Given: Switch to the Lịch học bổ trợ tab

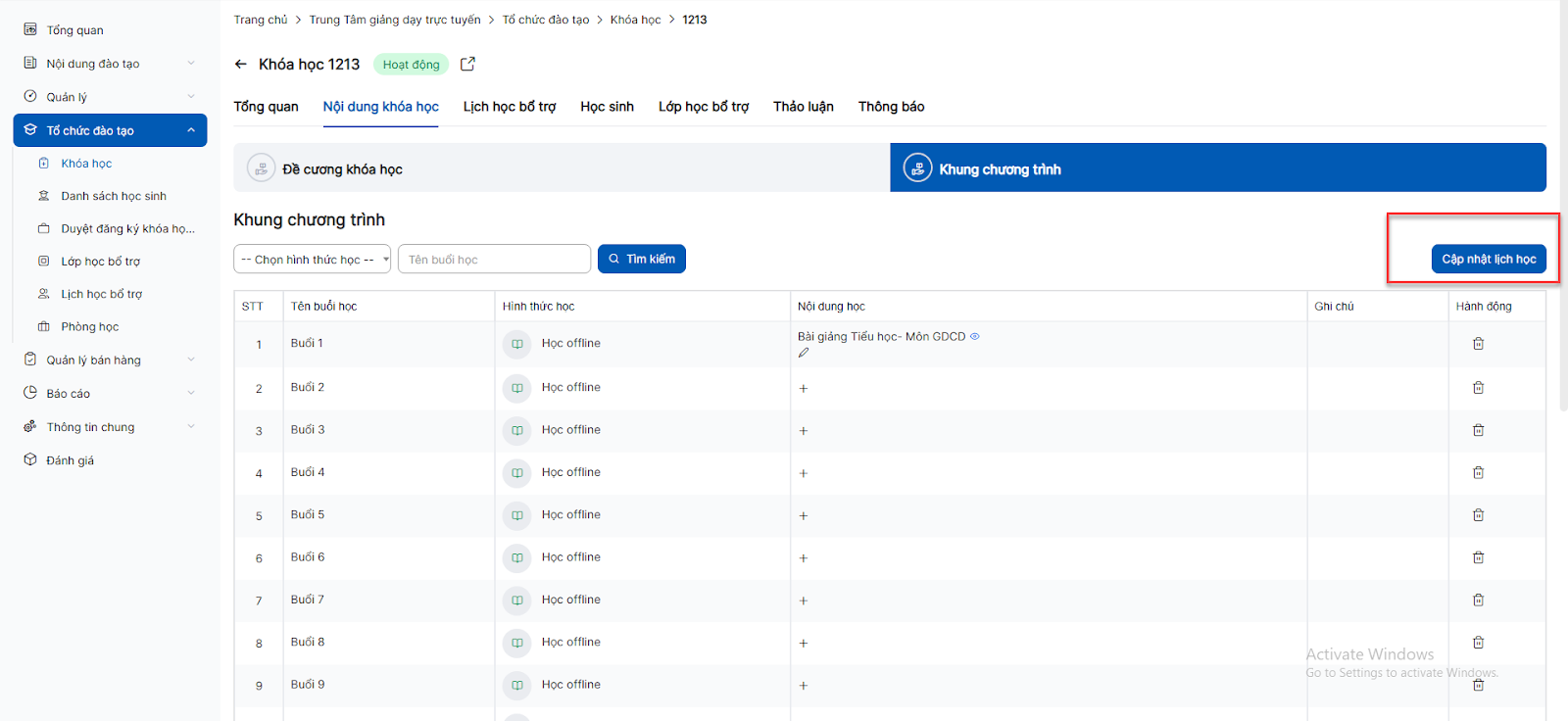Looking at the screenshot, I should (x=510, y=107).
